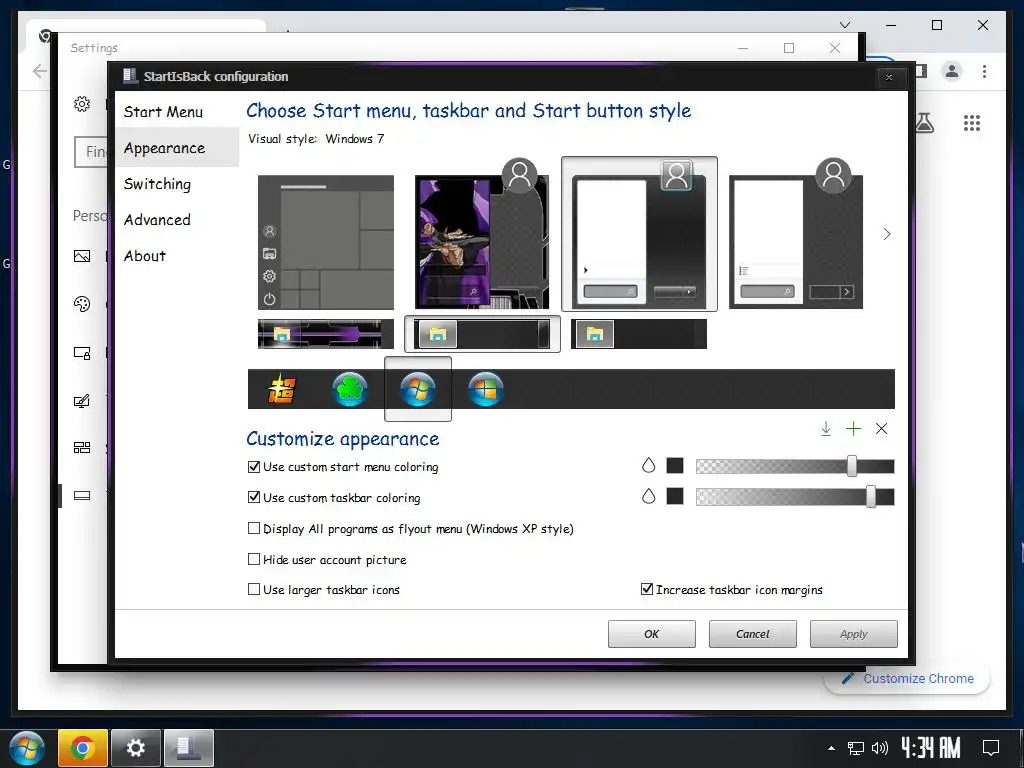This screenshot has height=768, width=1024.
Task: Click the Customize Chrome button
Action: [908, 679]
